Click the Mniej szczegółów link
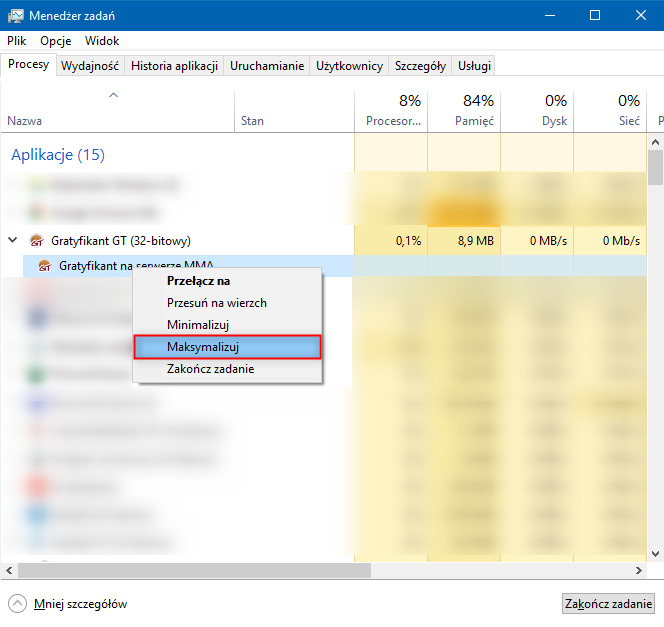 (80, 604)
